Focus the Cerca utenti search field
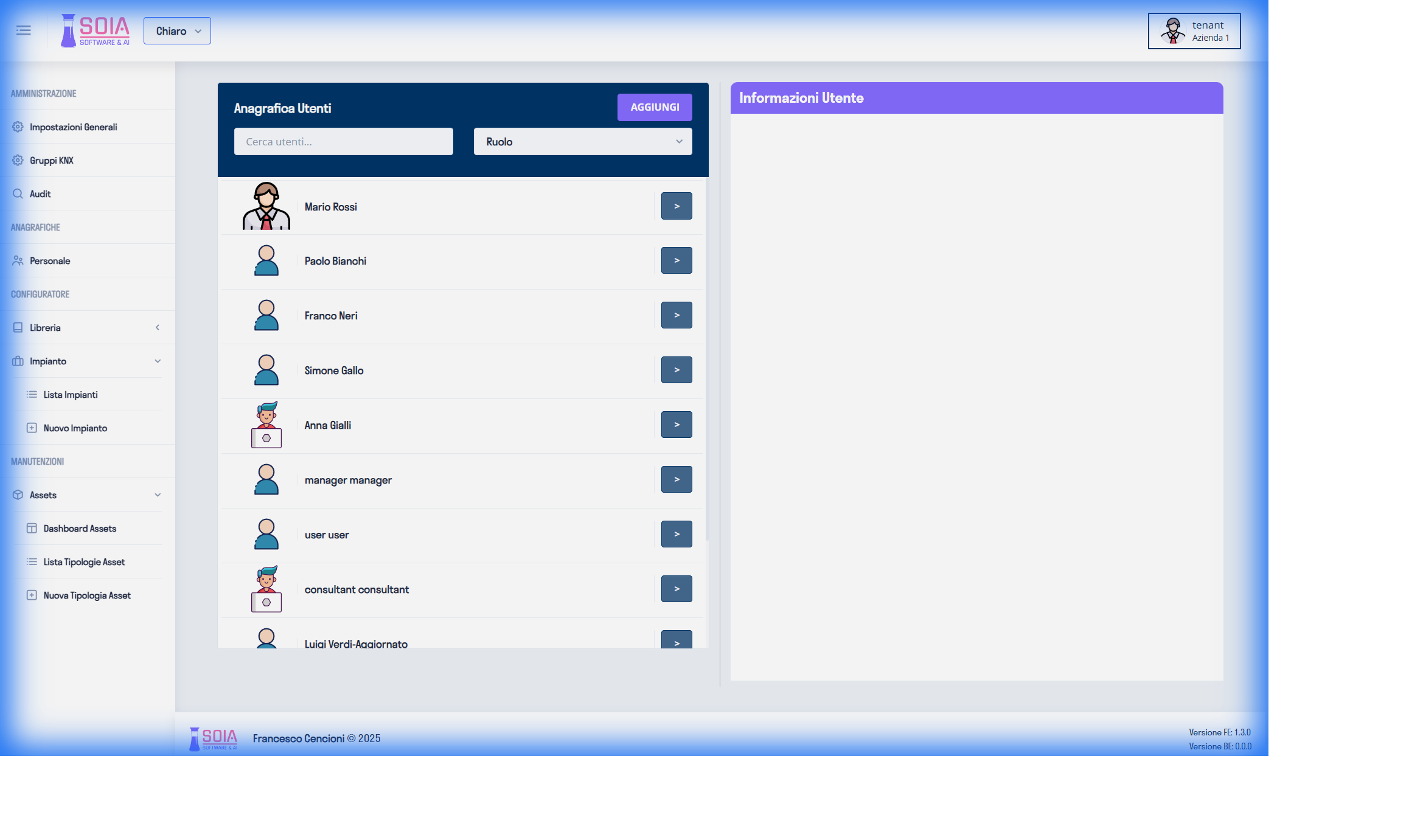Image resolution: width=1409 pixels, height=840 pixels. 343,142
